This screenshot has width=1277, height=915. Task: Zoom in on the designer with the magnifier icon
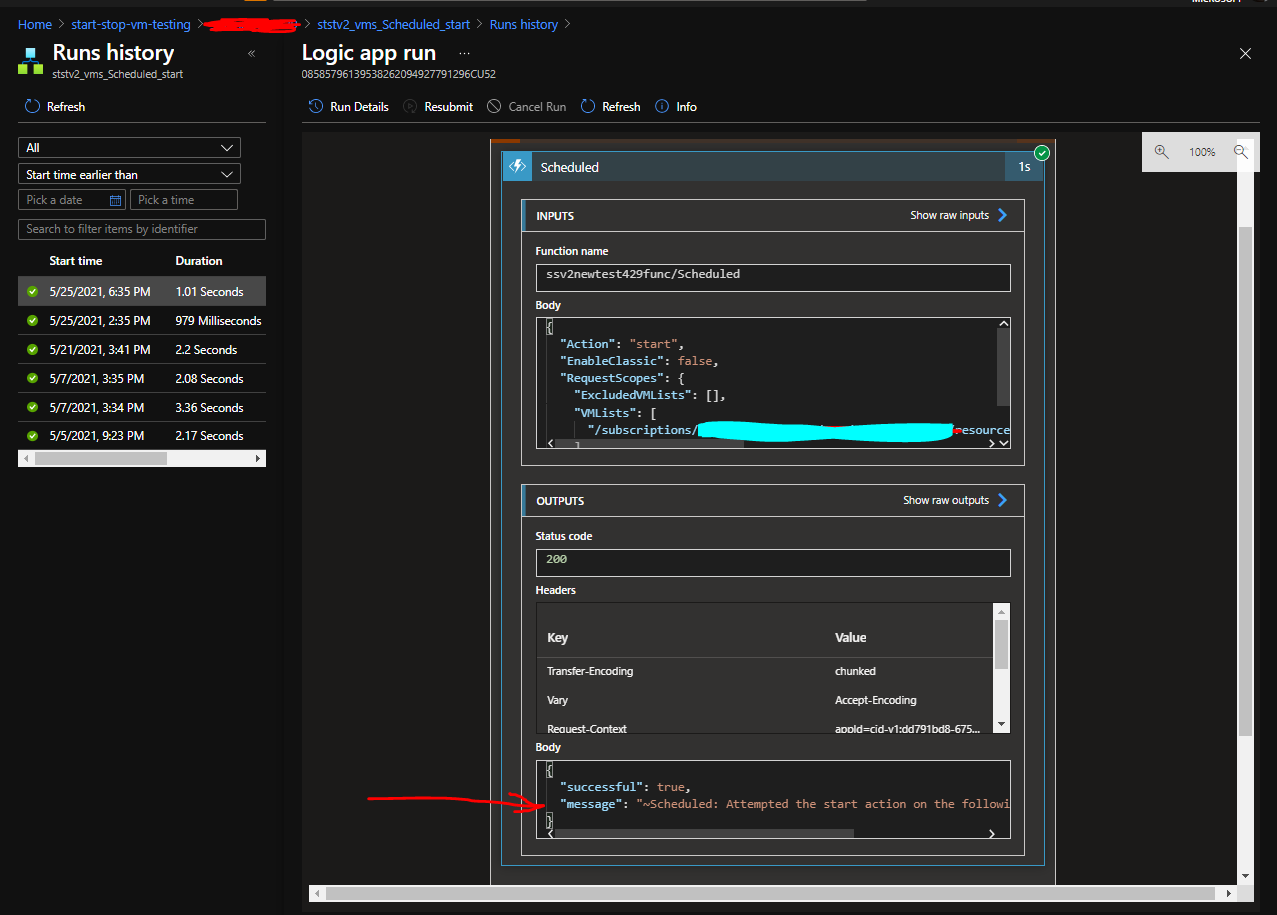tap(1161, 151)
